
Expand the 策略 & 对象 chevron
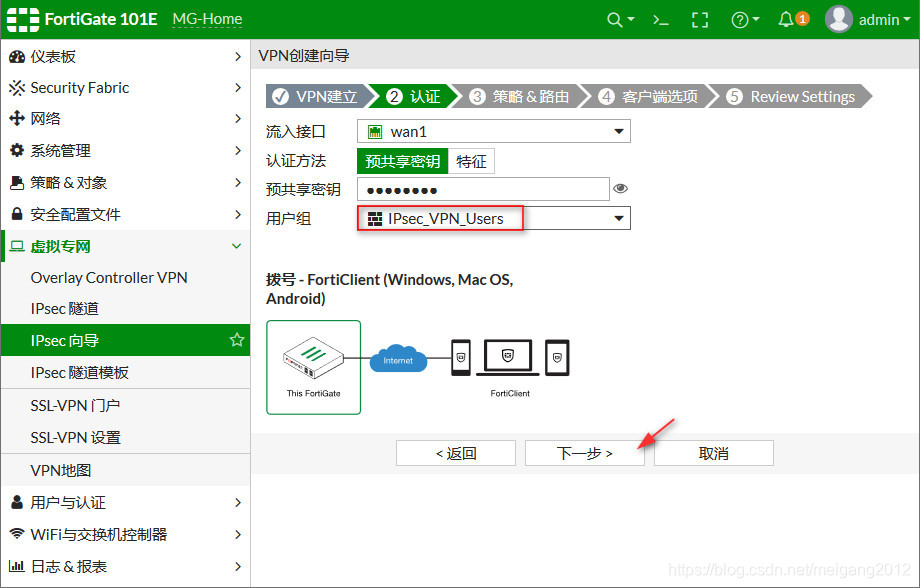pyautogui.click(x=238, y=183)
